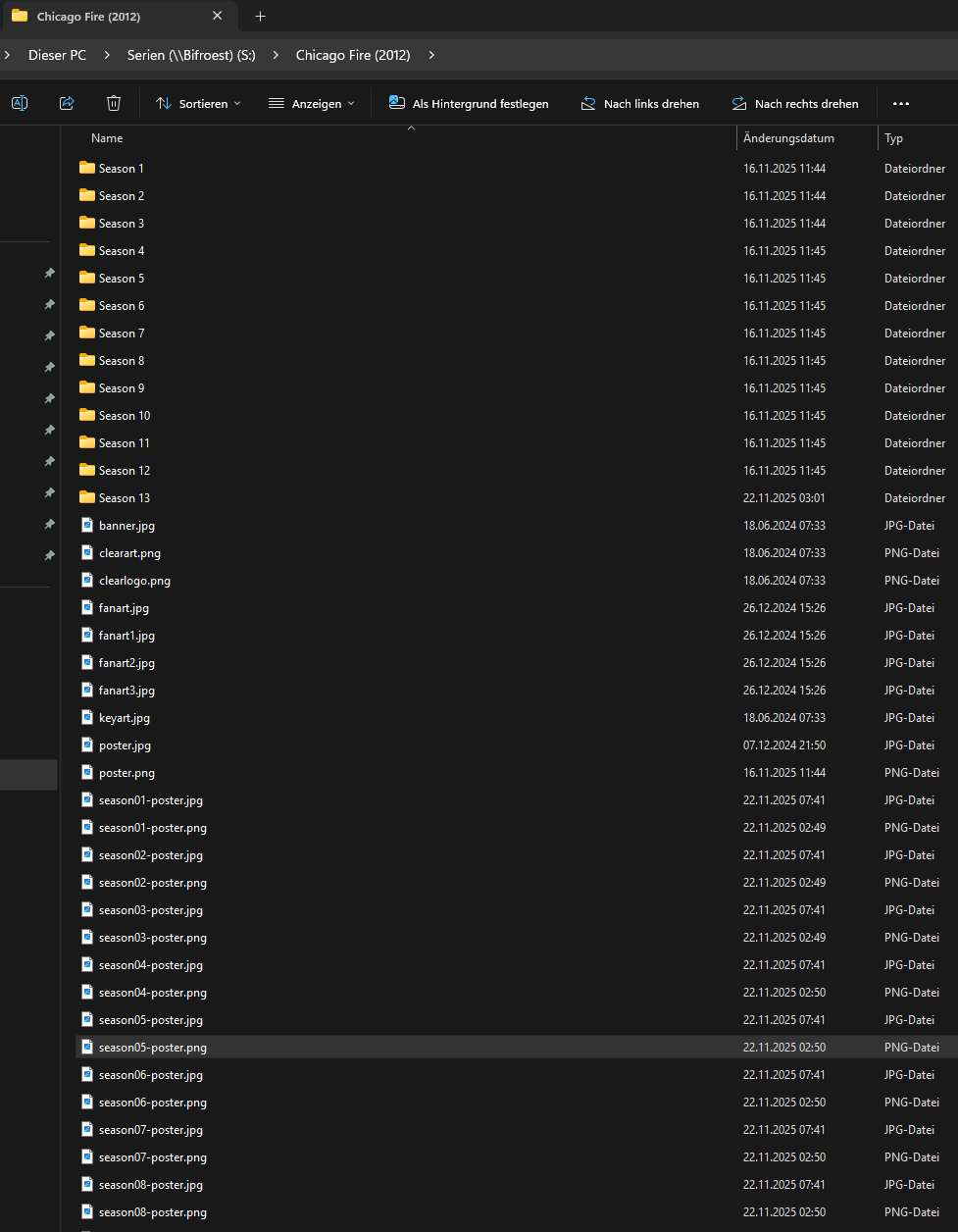This screenshot has height=1232, width=958.
Task: Click the season02-poster.jpg file icon
Action: (x=87, y=854)
